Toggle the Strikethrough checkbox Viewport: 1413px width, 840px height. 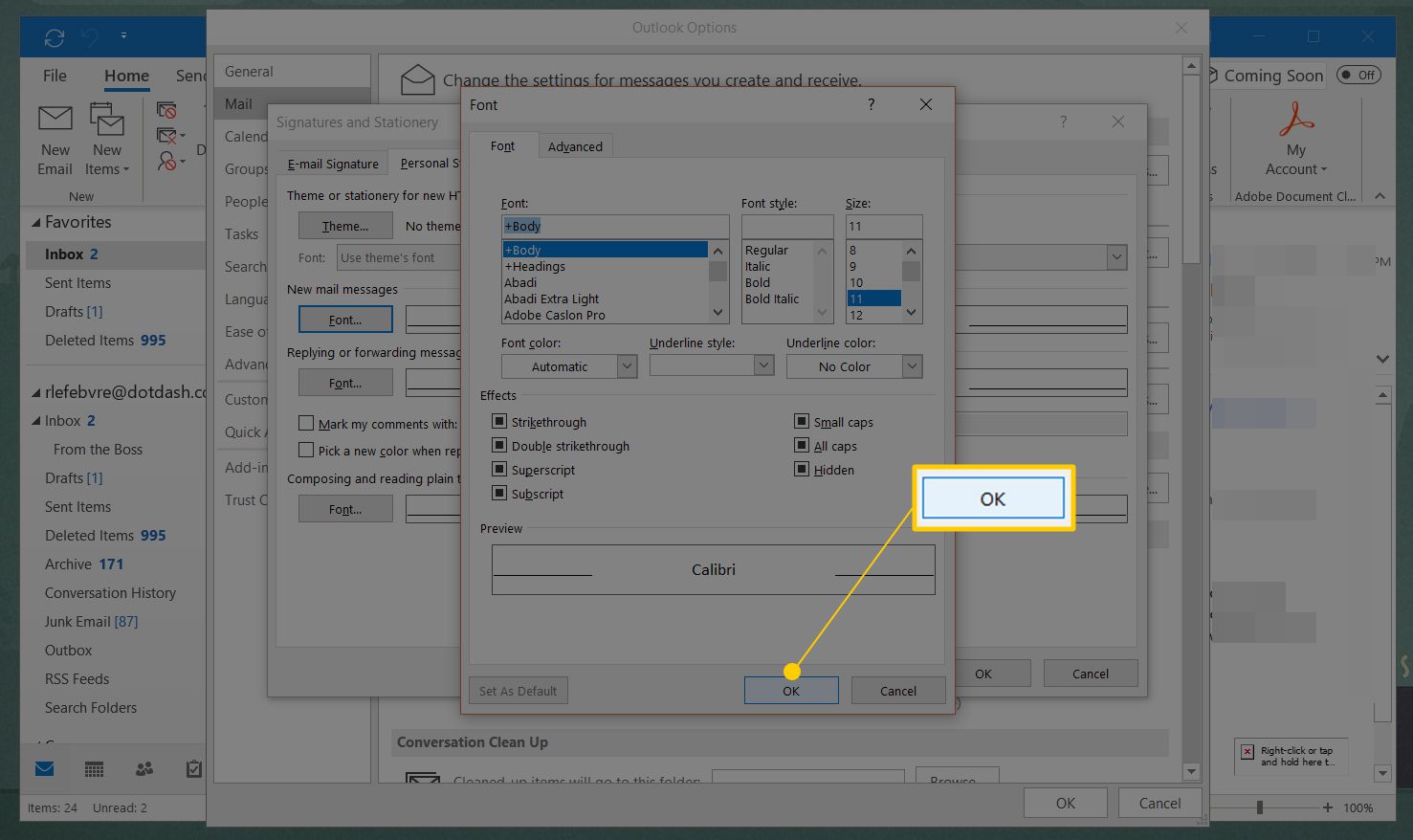tap(498, 421)
